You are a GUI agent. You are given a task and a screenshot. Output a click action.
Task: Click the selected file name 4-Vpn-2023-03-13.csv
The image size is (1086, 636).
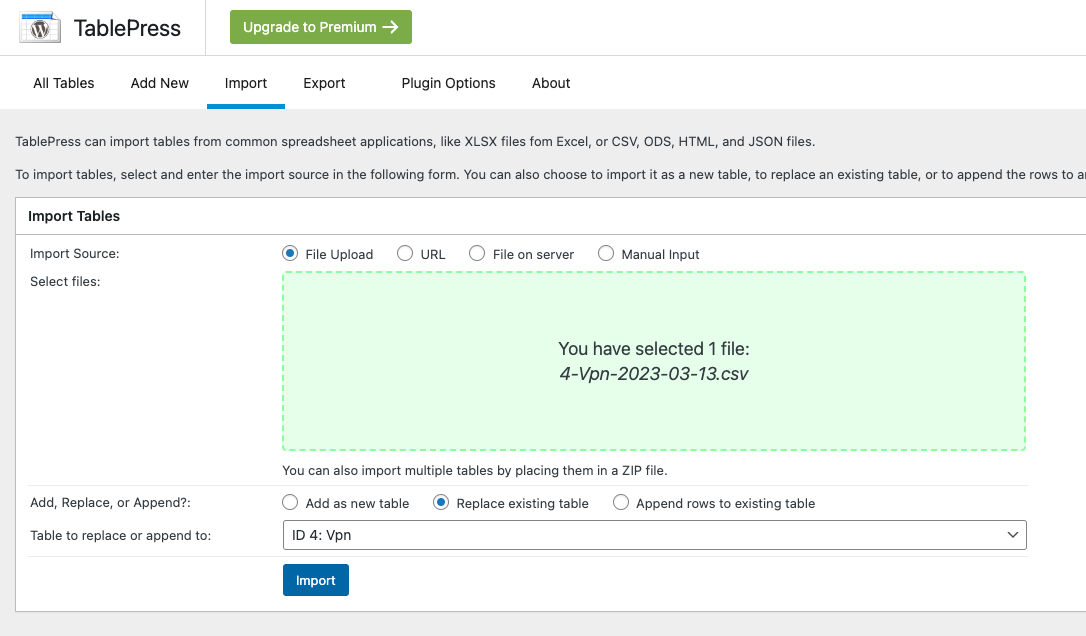(654, 374)
